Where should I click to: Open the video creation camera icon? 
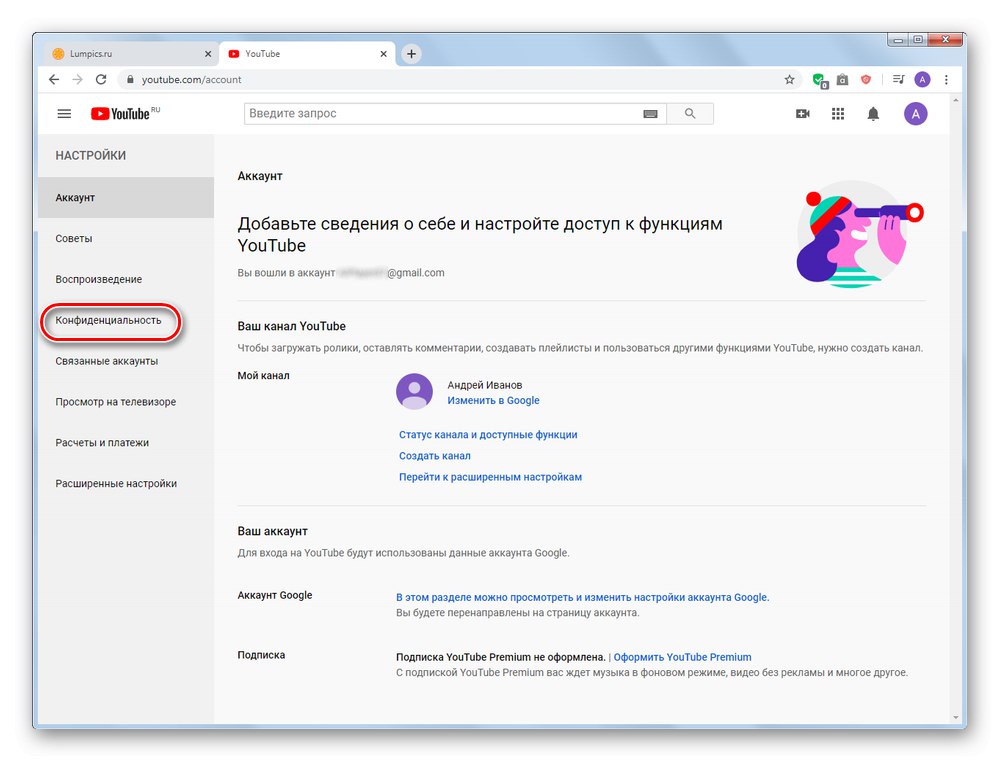(802, 113)
